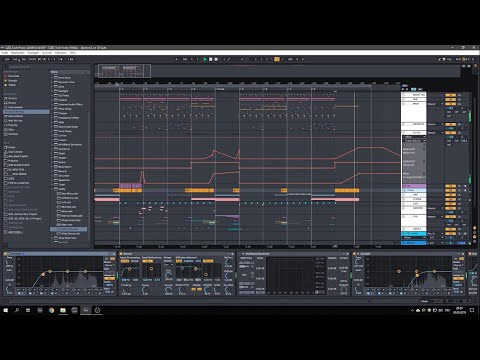This screenshot has height=360, width=480.
Task: Open the Instrumente browser category
Action: point(14,107)
